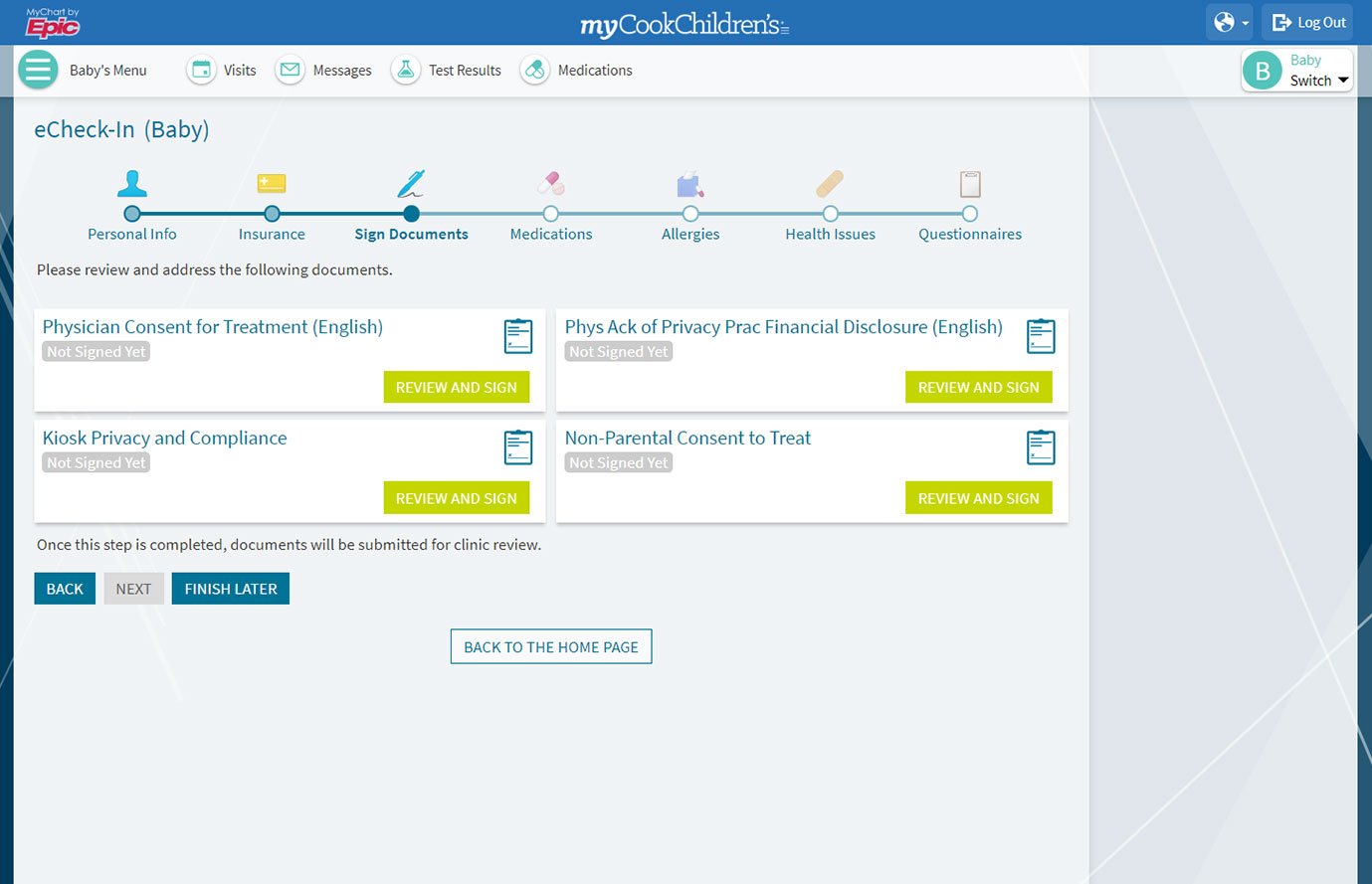This screenshot has width=1372, height=884.
Task: Review and sign Phys Ack of Privacy document
Action: click(x=978, y=387)
